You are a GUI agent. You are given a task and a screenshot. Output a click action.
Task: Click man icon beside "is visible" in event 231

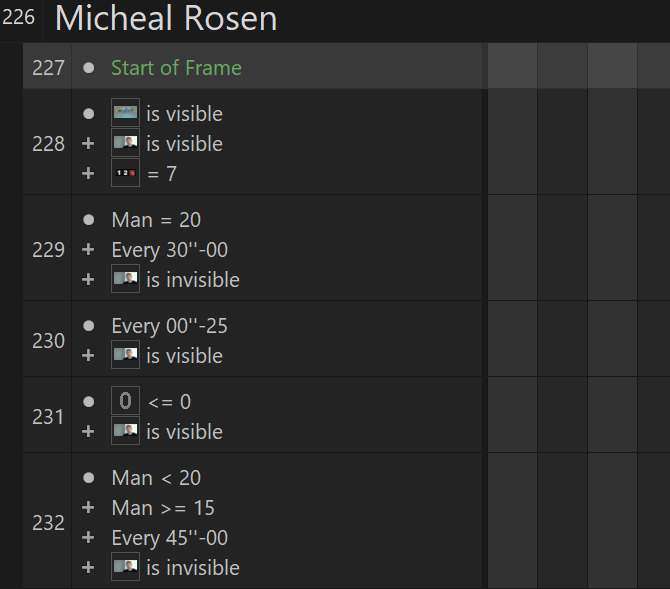tap(125, 431)
